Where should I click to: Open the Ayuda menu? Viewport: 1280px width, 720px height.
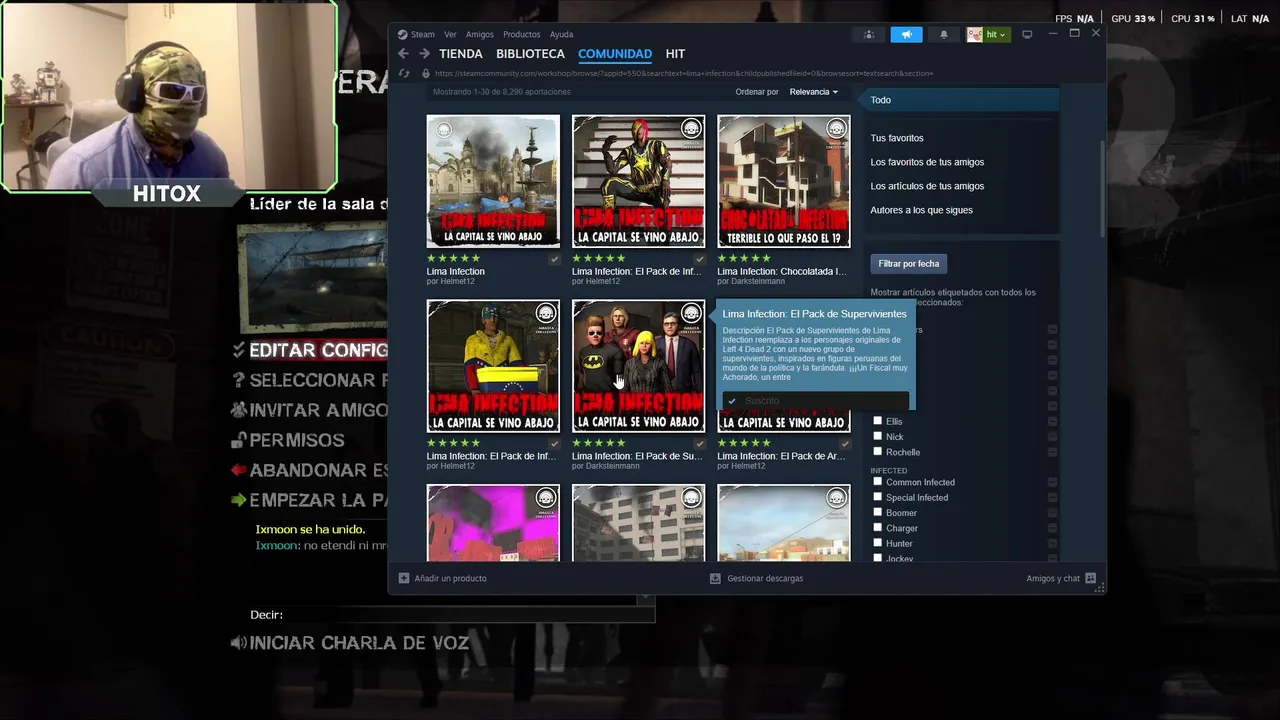tap(561, 34)
